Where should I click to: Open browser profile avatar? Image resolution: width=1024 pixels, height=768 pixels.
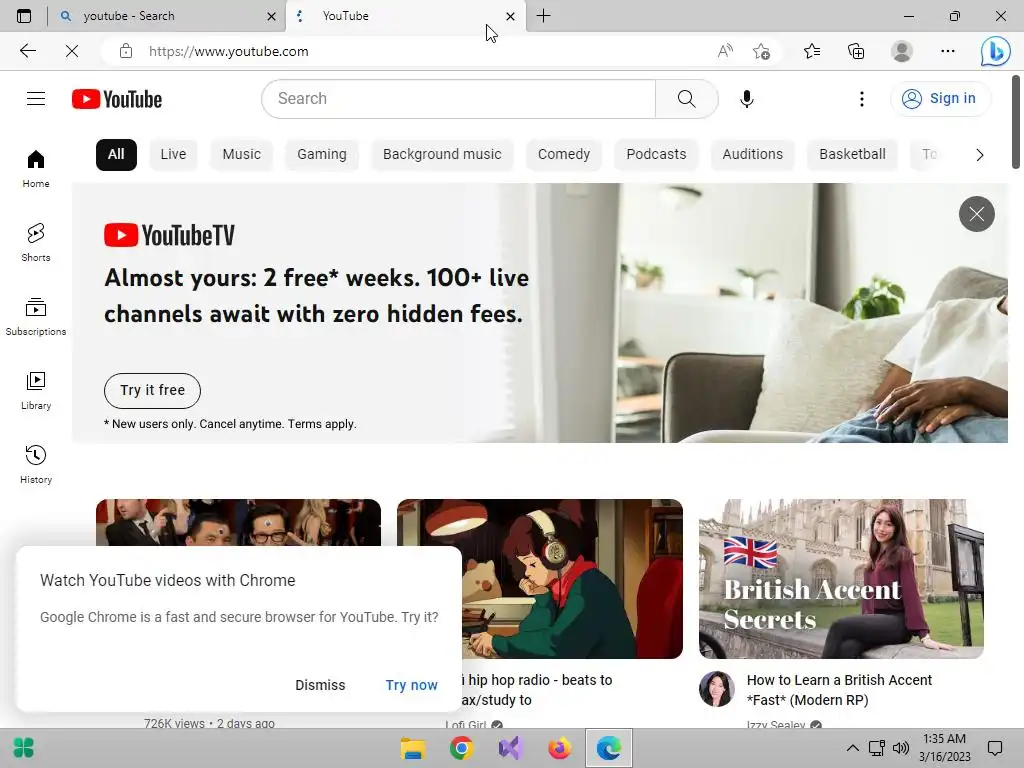[902, 51]
